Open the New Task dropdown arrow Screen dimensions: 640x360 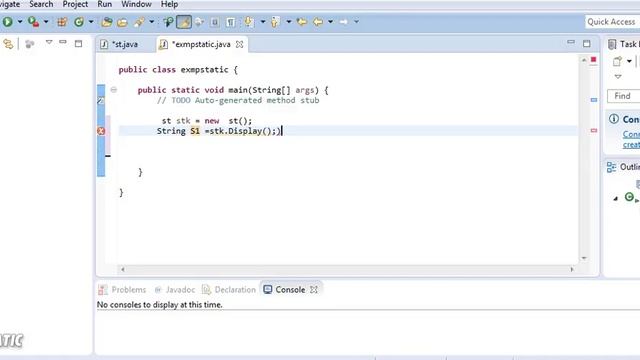(x=629, y=61)
